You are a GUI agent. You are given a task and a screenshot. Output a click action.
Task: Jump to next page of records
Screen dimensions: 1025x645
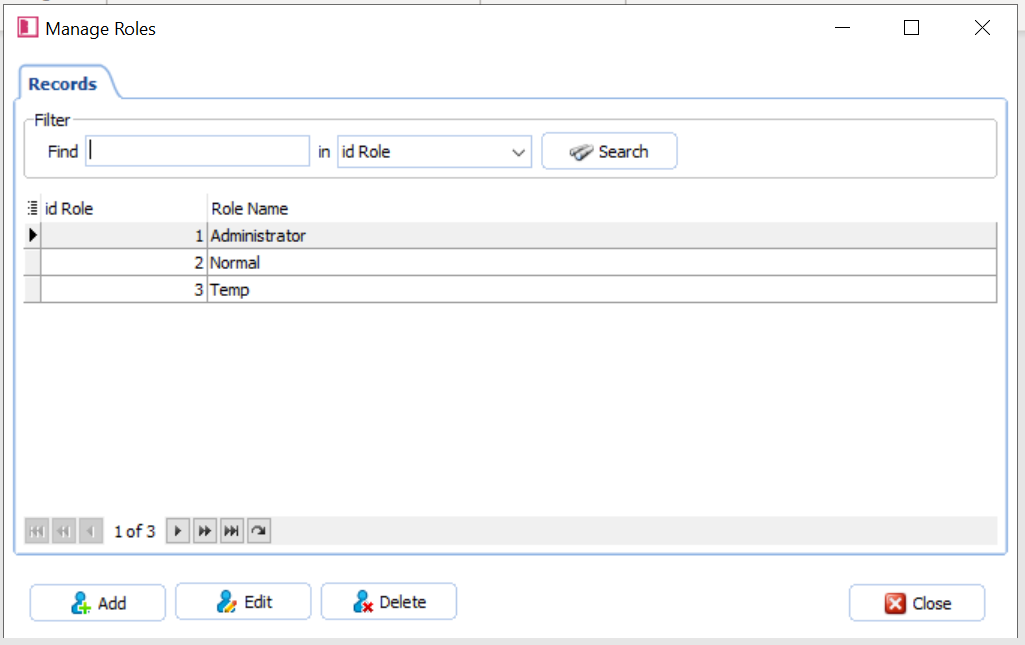205,531
